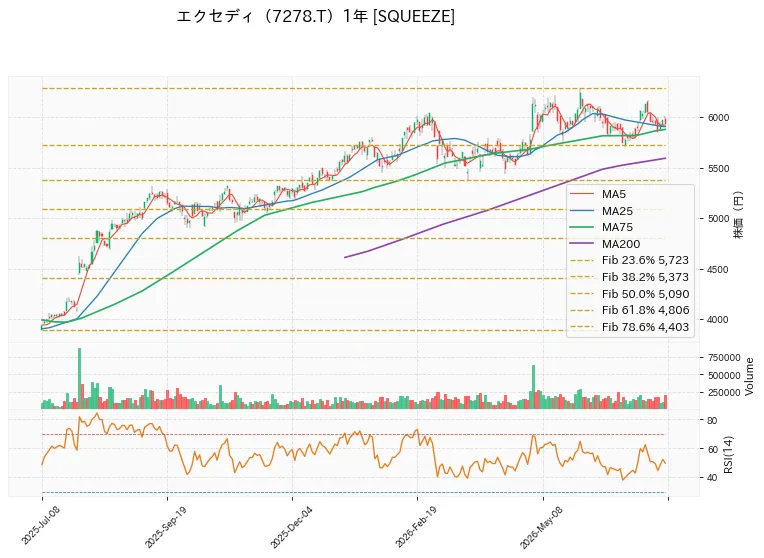Select the Fib 61.8% 4,806 legend item
Screen dimensions: 764x558
630,310
